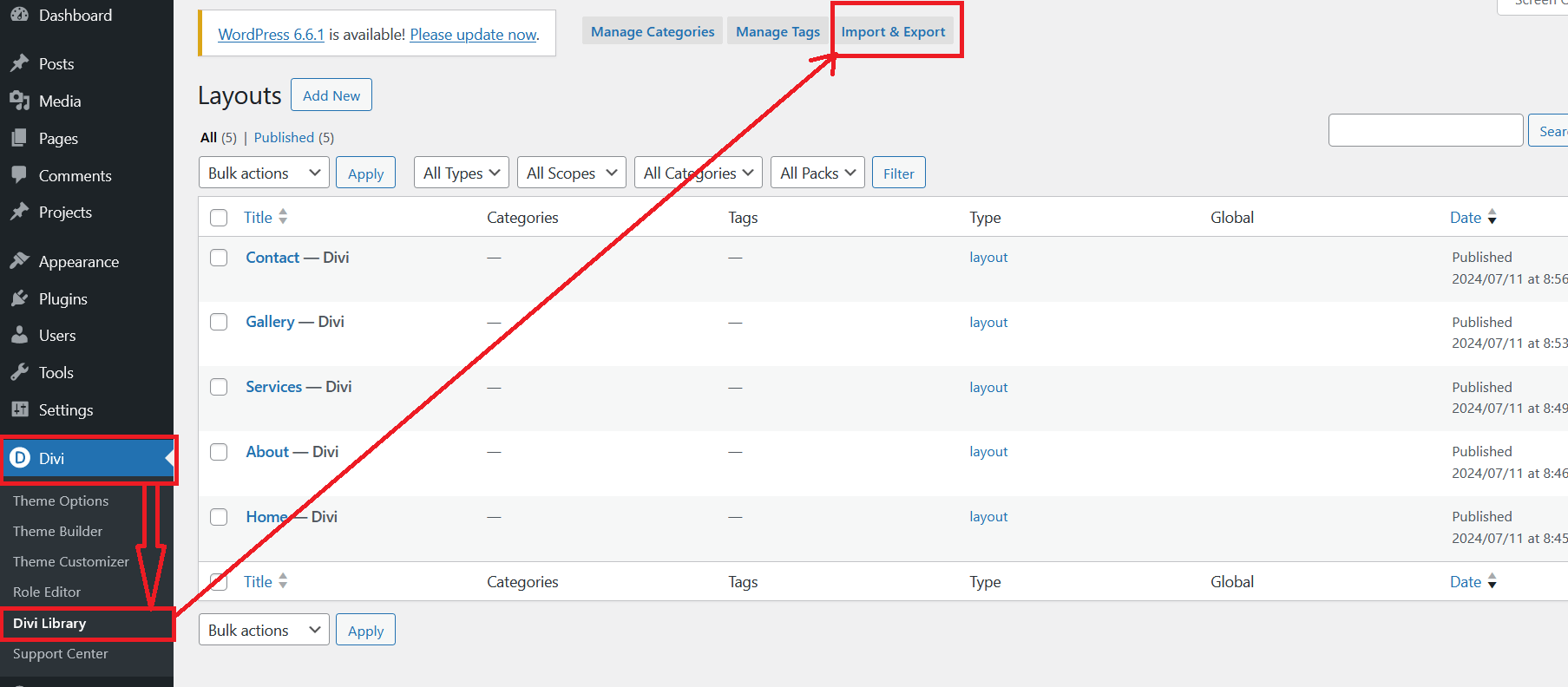
Task: Click the Users person icon
Action: coord(19,335)
